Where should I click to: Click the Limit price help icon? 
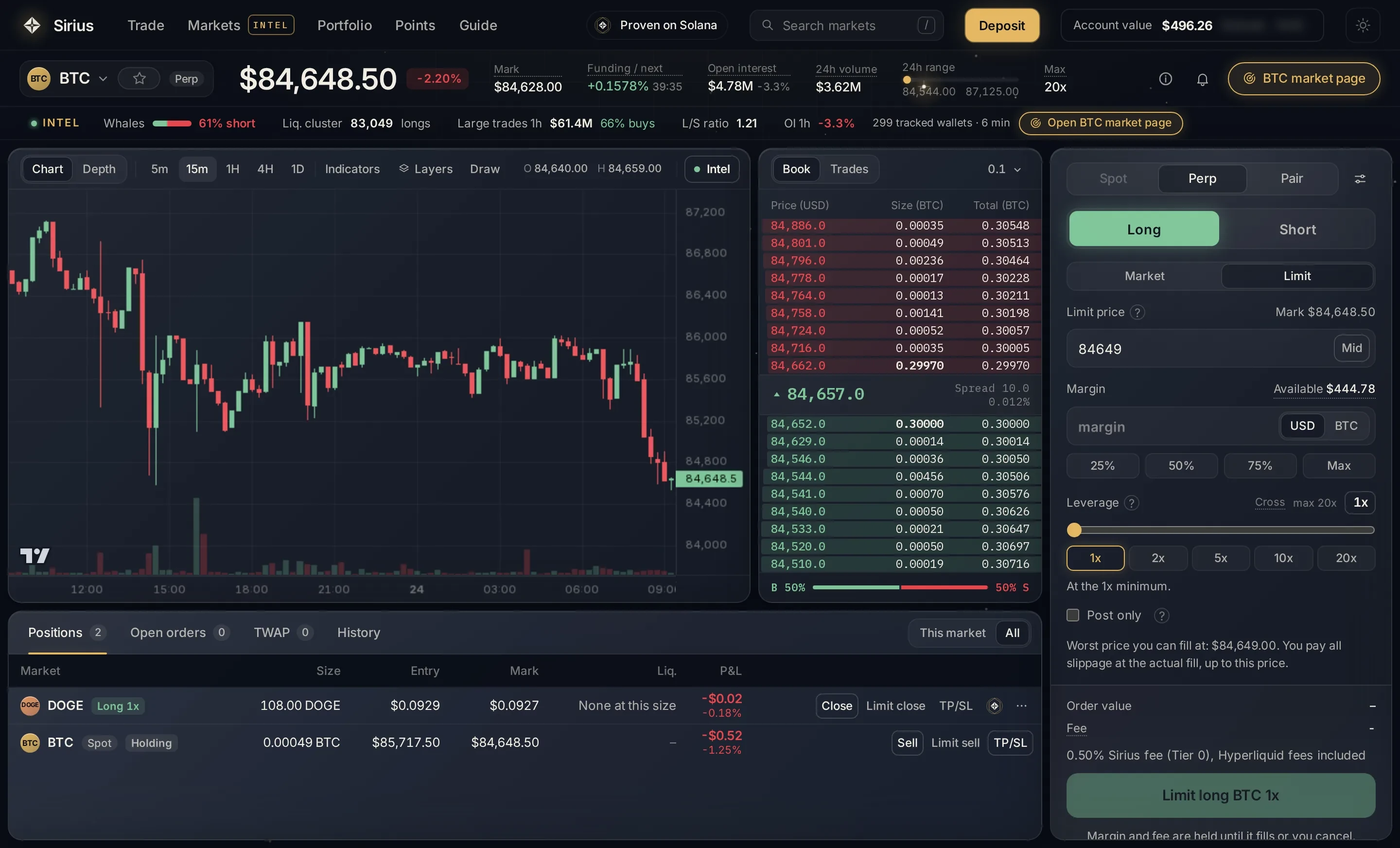tap(1137, 312)
